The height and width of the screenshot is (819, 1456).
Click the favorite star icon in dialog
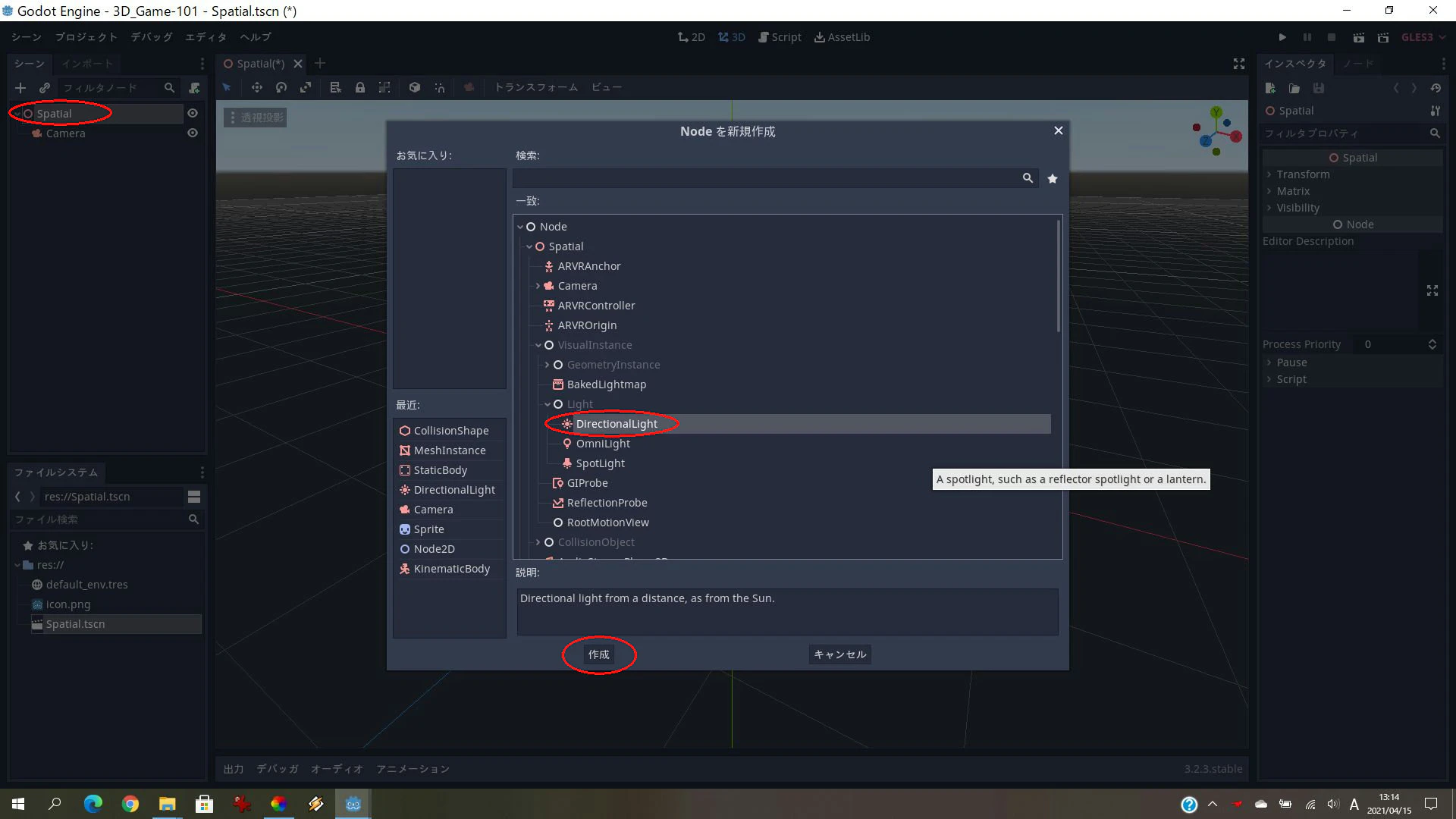pos(1053,178)
